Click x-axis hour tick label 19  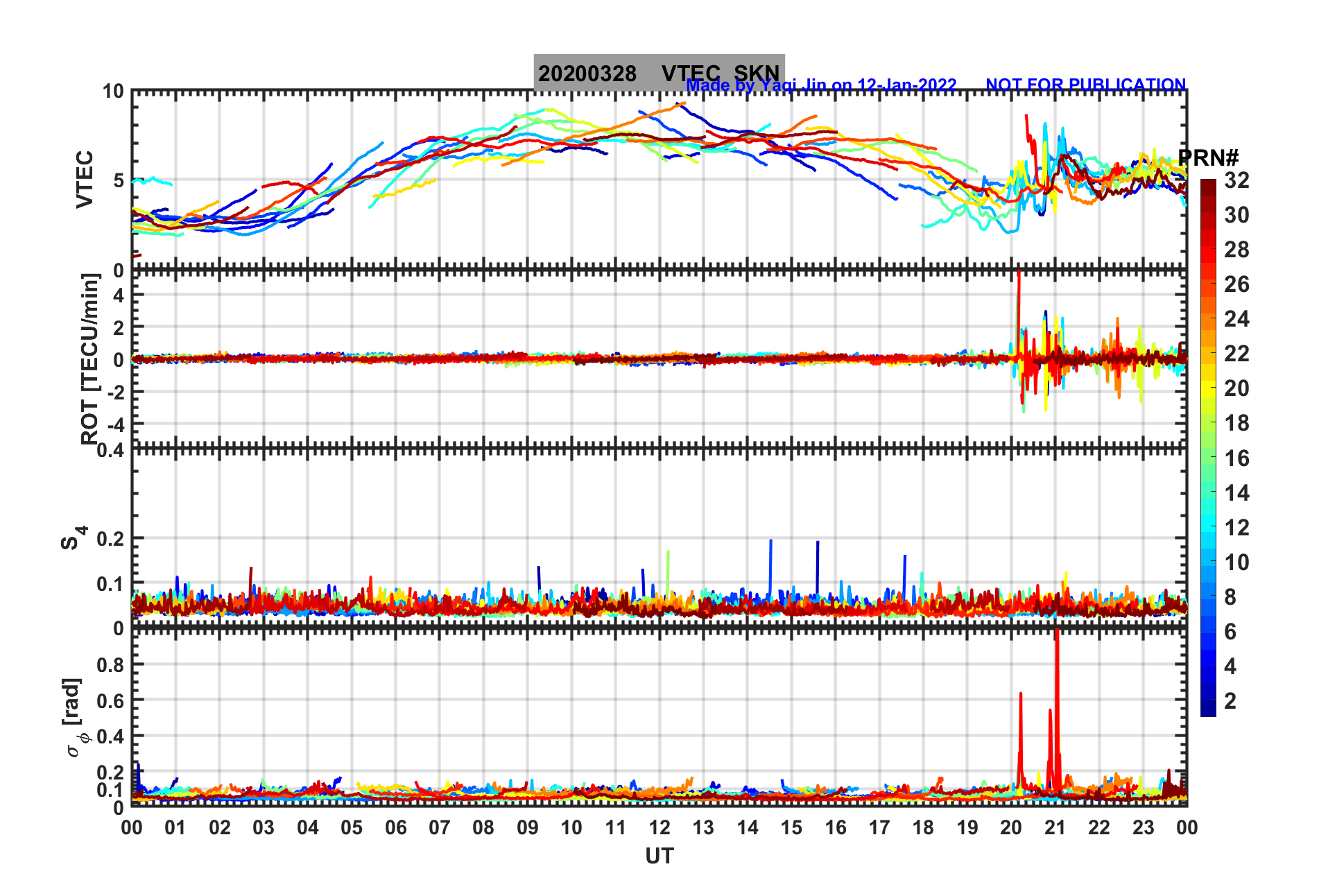coord(967,827)
